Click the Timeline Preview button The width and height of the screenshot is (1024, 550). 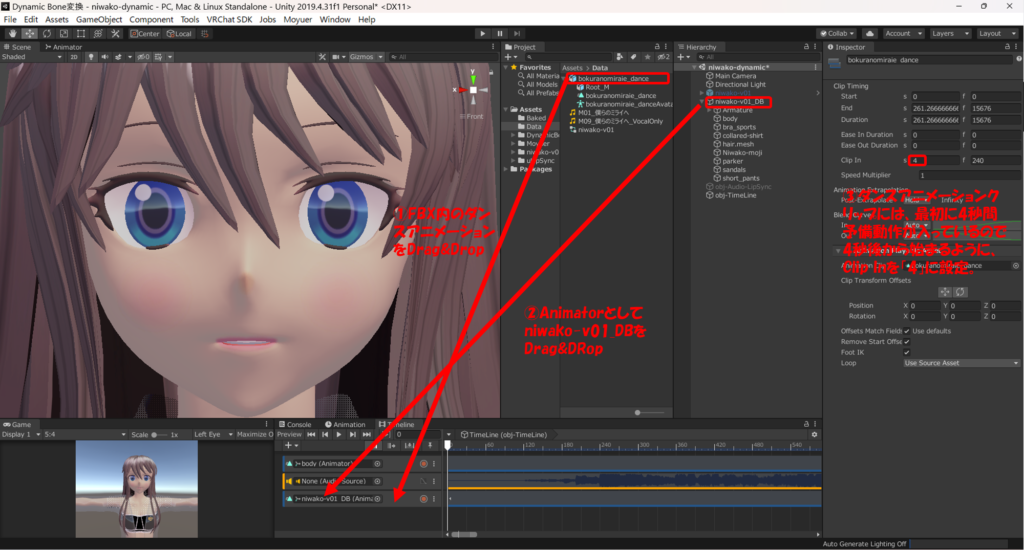tap(289, 435)
